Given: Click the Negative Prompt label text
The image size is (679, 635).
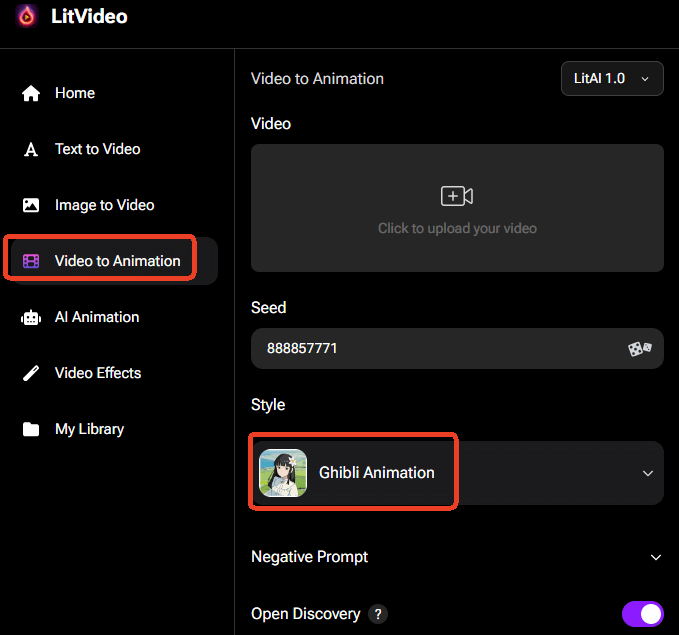Looking at the screenshot, I should [x=310, y=557].
